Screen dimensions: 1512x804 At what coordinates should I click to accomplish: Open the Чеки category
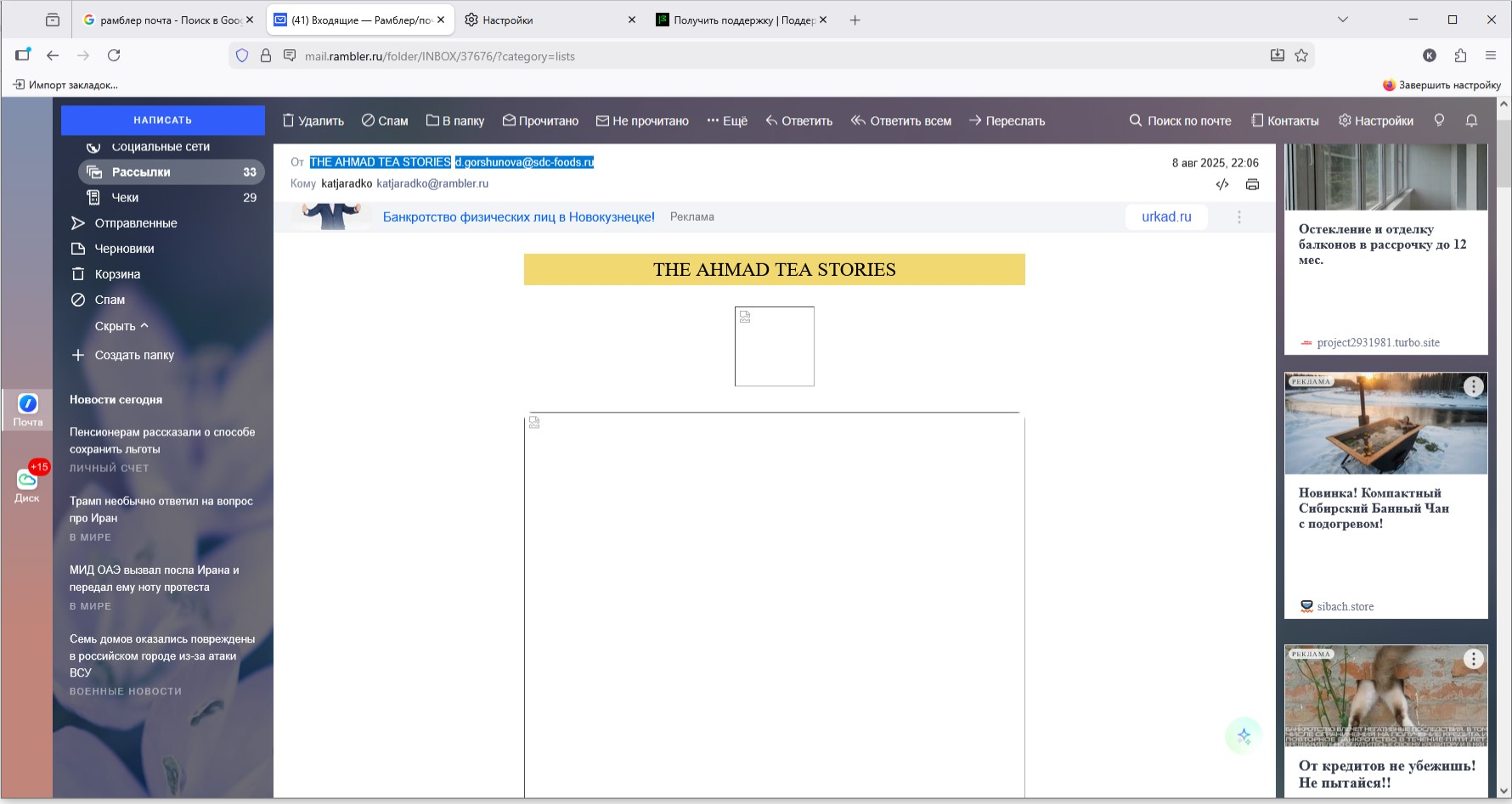[x=172, y=197]
